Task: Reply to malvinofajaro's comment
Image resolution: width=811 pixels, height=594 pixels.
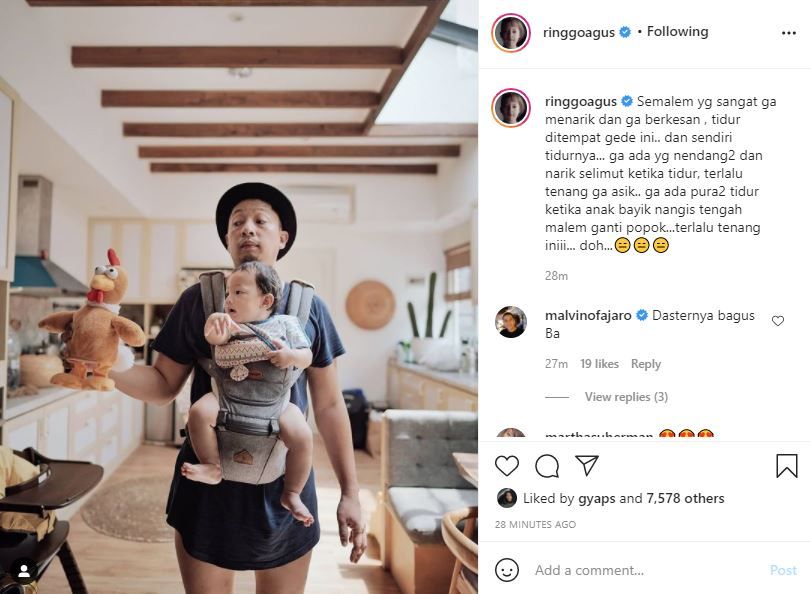Action: point(646,364)
